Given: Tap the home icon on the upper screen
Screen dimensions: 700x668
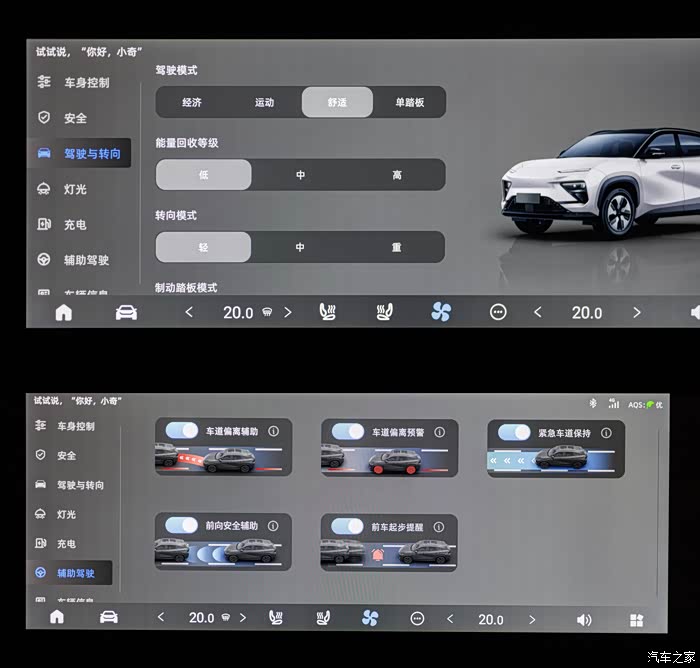Looking at the screenshot, I should coord(64,312).
